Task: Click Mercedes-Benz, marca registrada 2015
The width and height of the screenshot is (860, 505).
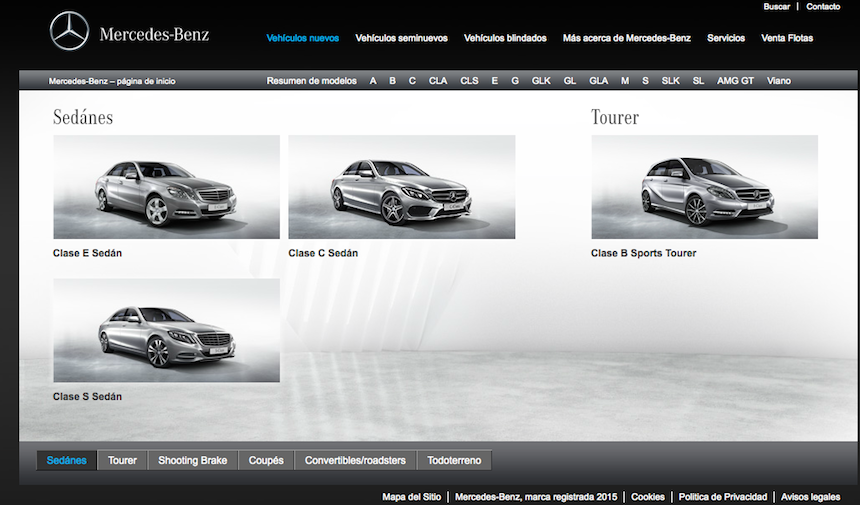Action: pos(536,497)
